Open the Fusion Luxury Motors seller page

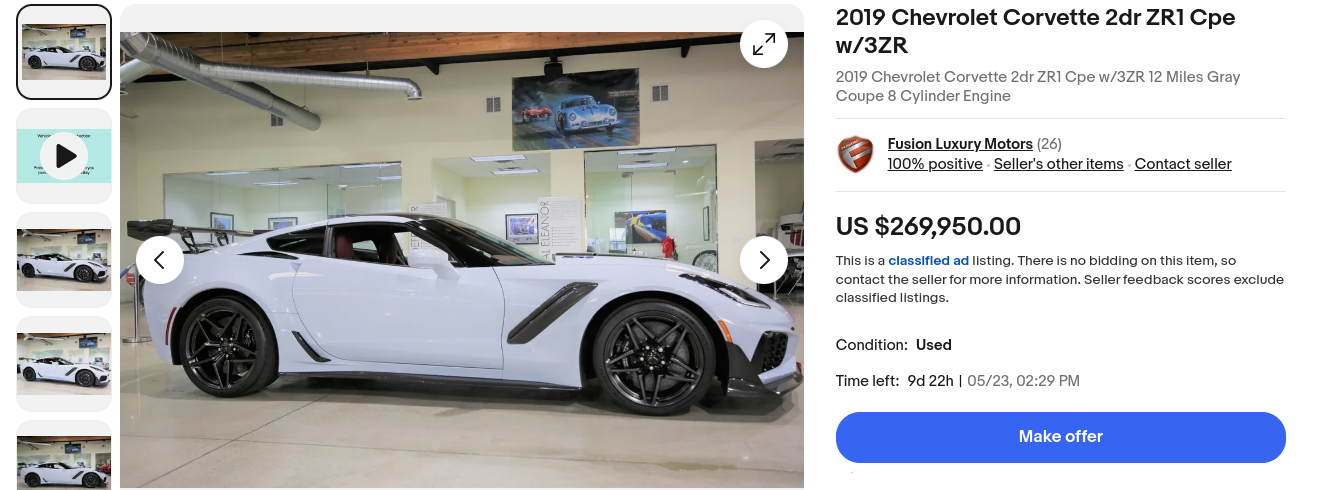click(960, 144)
